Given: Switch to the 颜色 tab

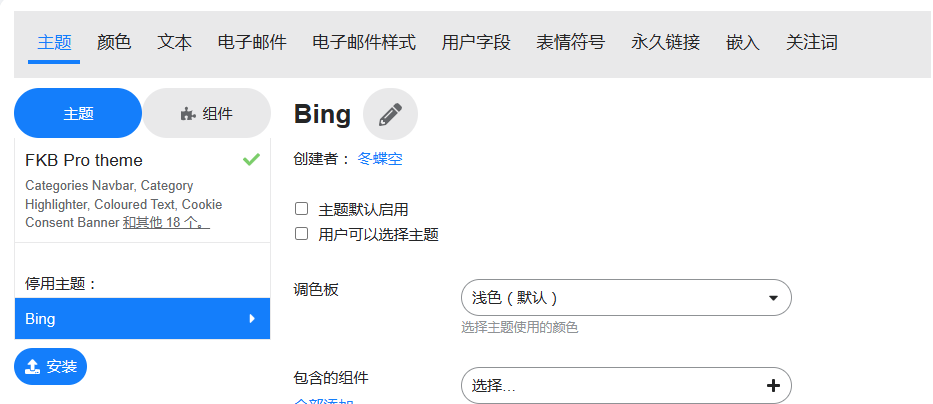Looking at the screenshot, I should click(114, 42).
